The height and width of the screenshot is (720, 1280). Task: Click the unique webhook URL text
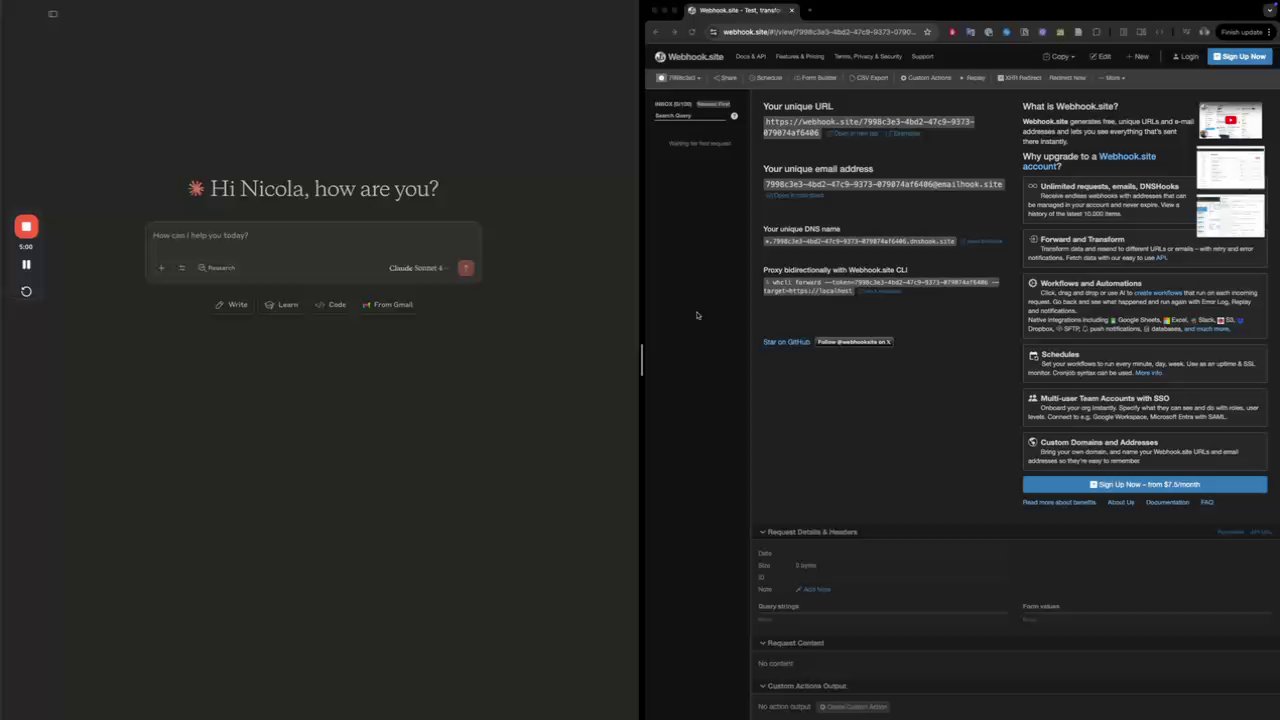coord(869,127)
